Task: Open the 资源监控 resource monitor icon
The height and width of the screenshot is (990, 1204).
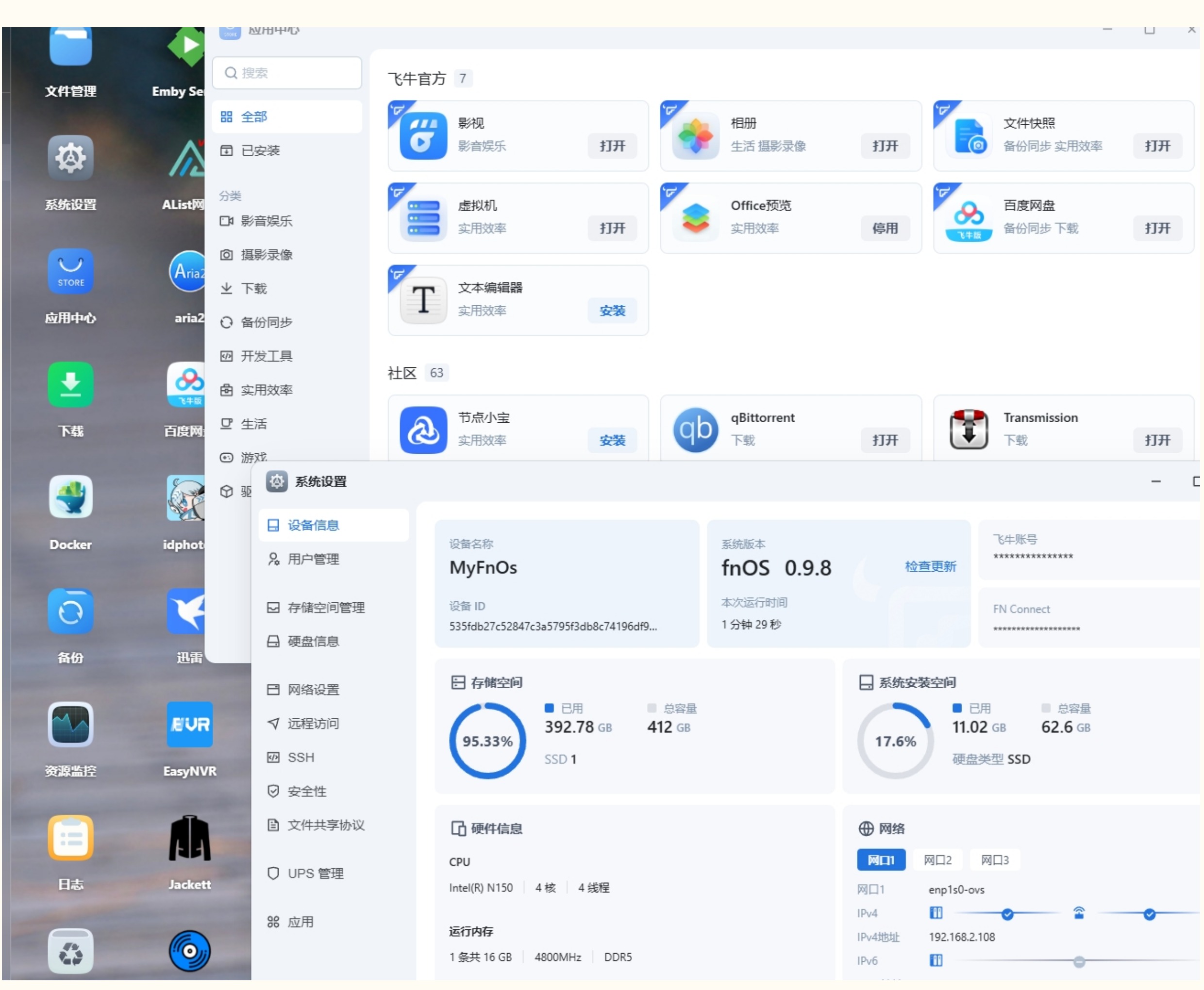Action: pos(70,724)
